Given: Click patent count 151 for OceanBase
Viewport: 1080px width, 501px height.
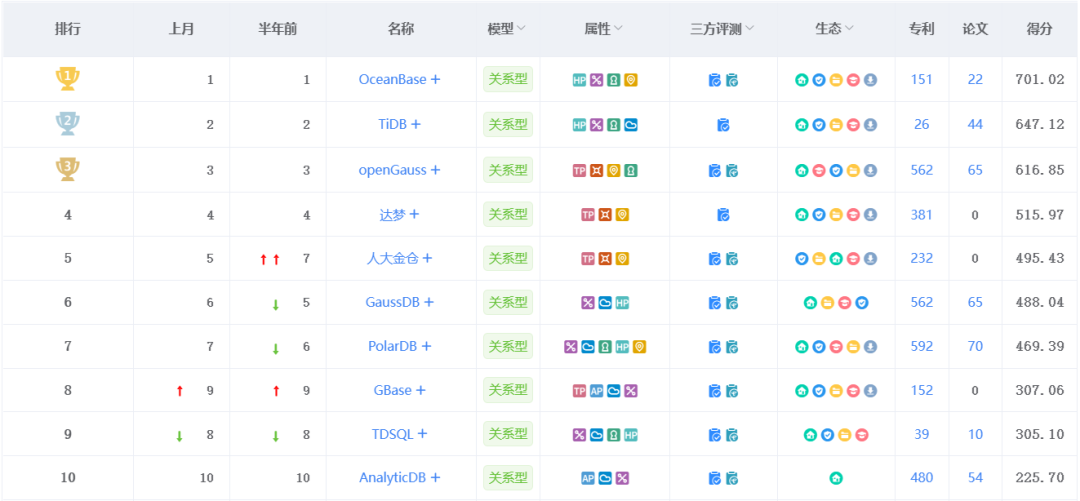Looking at the screenshot, I should (922, 79).
